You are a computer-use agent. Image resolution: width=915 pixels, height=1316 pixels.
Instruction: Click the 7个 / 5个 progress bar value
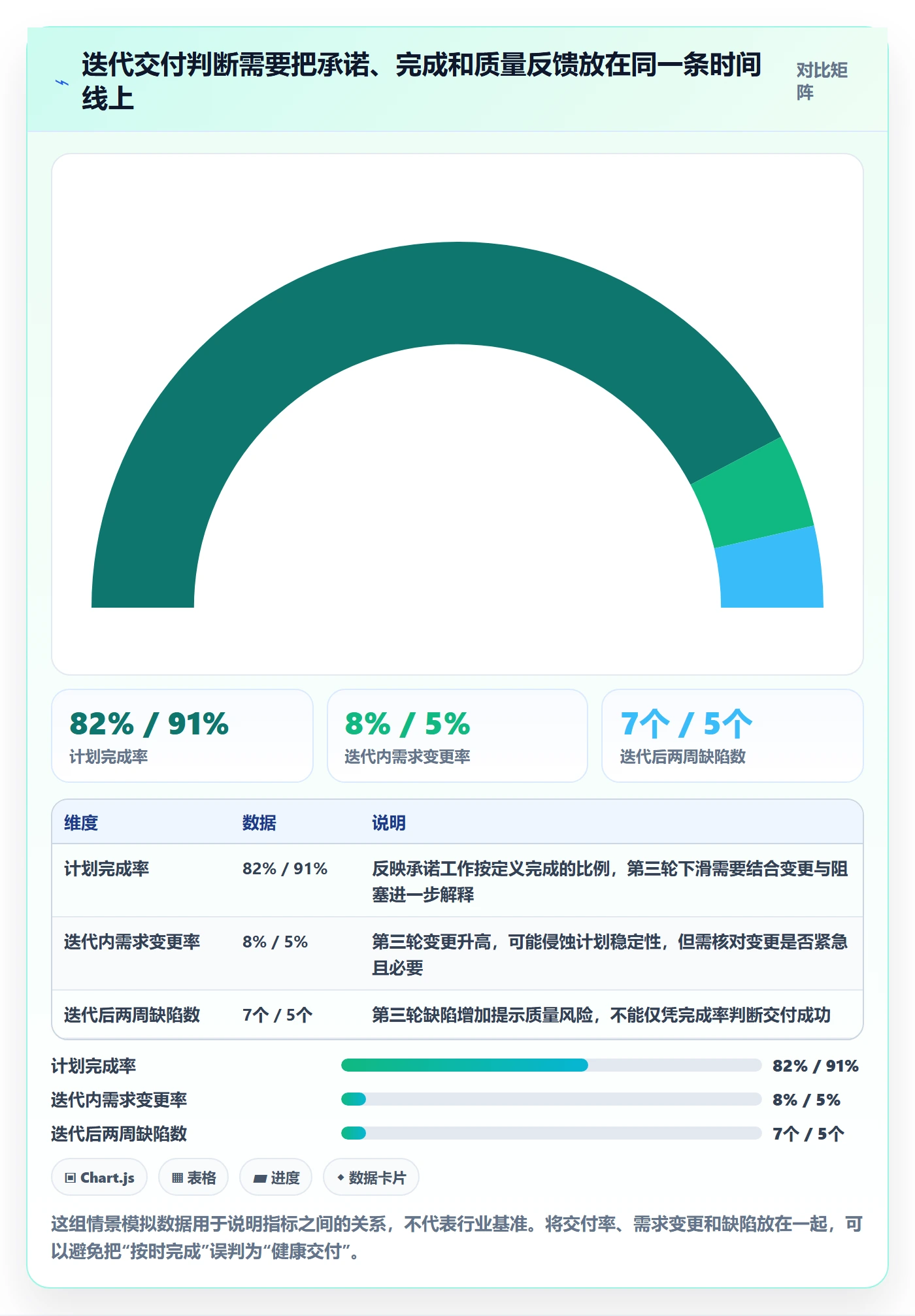(808, 1134)
